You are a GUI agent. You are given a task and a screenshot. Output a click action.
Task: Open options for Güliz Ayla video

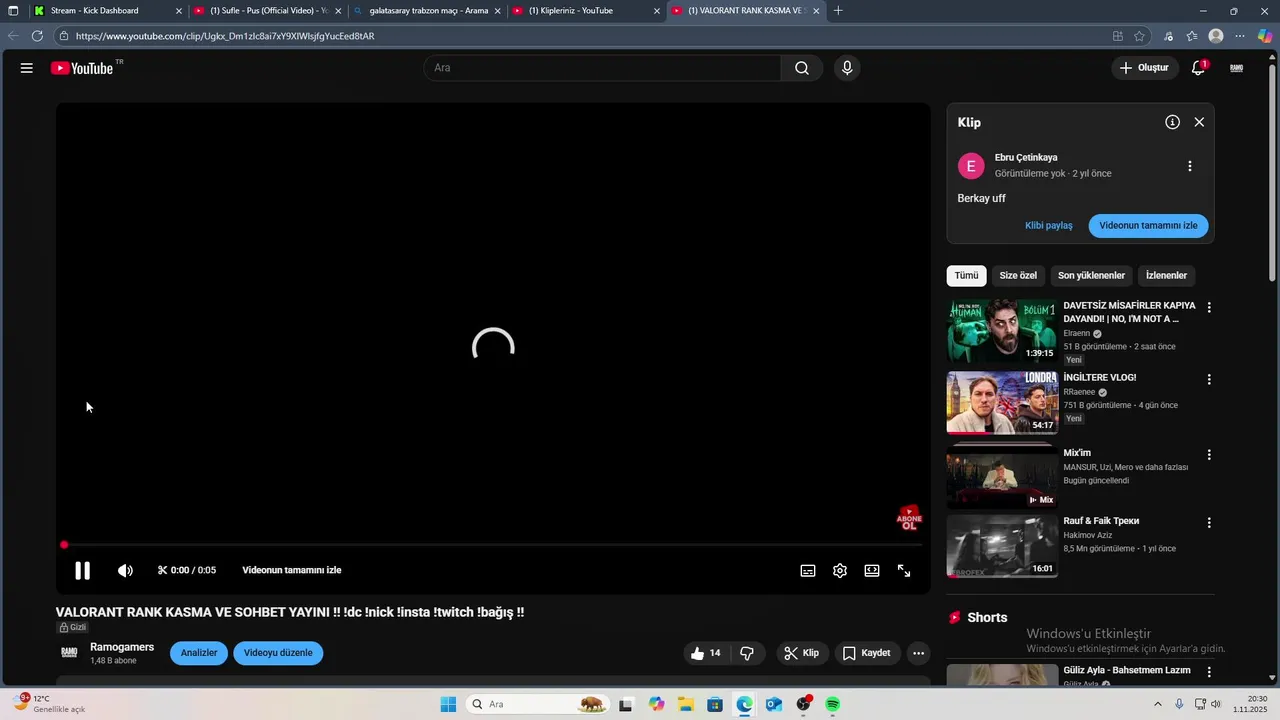1209,672
